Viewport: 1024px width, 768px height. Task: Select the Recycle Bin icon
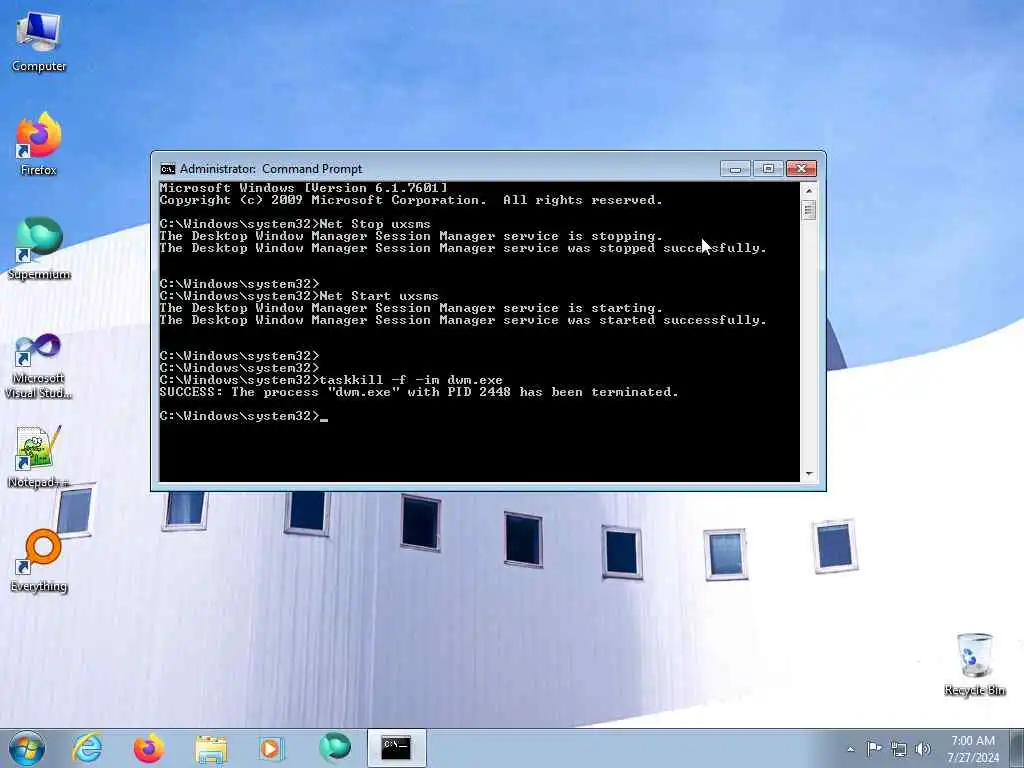click(x=974, y=664)
